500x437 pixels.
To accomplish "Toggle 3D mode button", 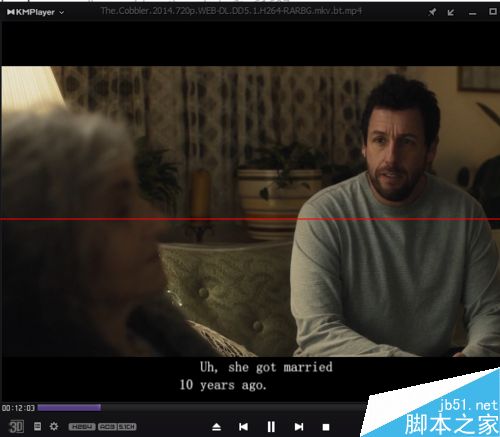I will pos(16,426).
